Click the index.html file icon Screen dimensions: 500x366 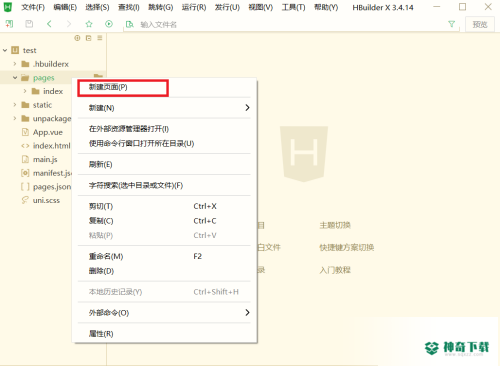click(25, 146)
